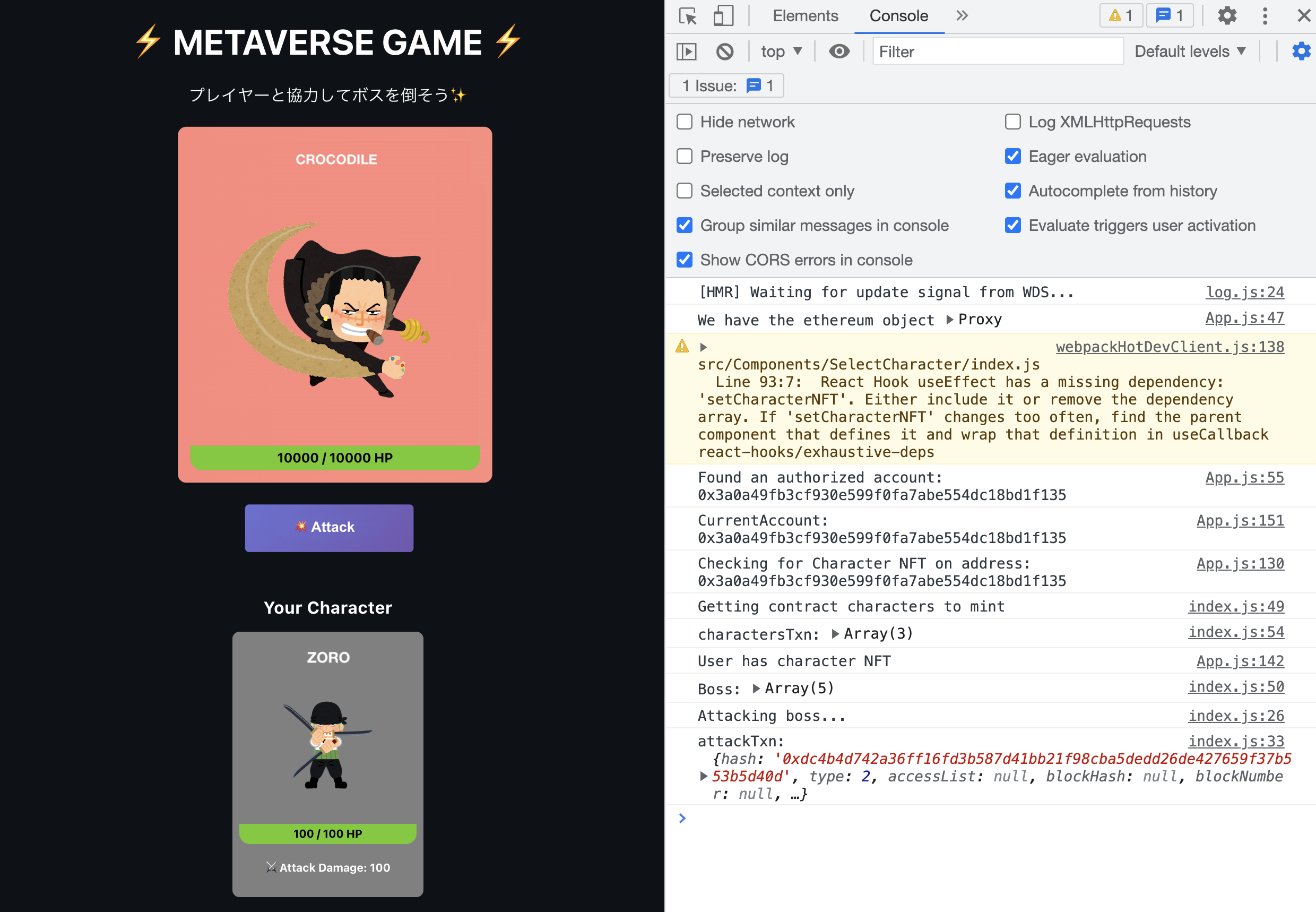Focus the console Filter field

[998, 51]
